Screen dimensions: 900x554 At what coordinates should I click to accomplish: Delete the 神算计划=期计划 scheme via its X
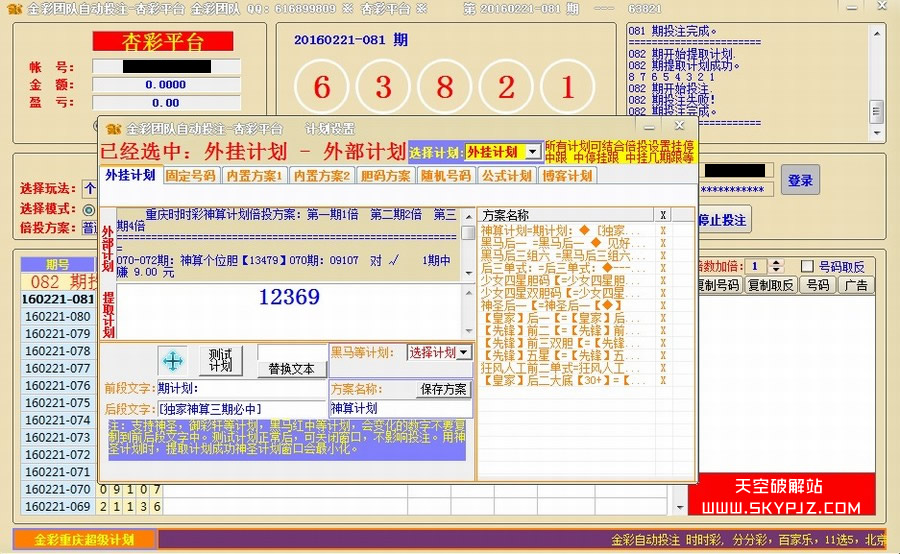click(663, 230)
